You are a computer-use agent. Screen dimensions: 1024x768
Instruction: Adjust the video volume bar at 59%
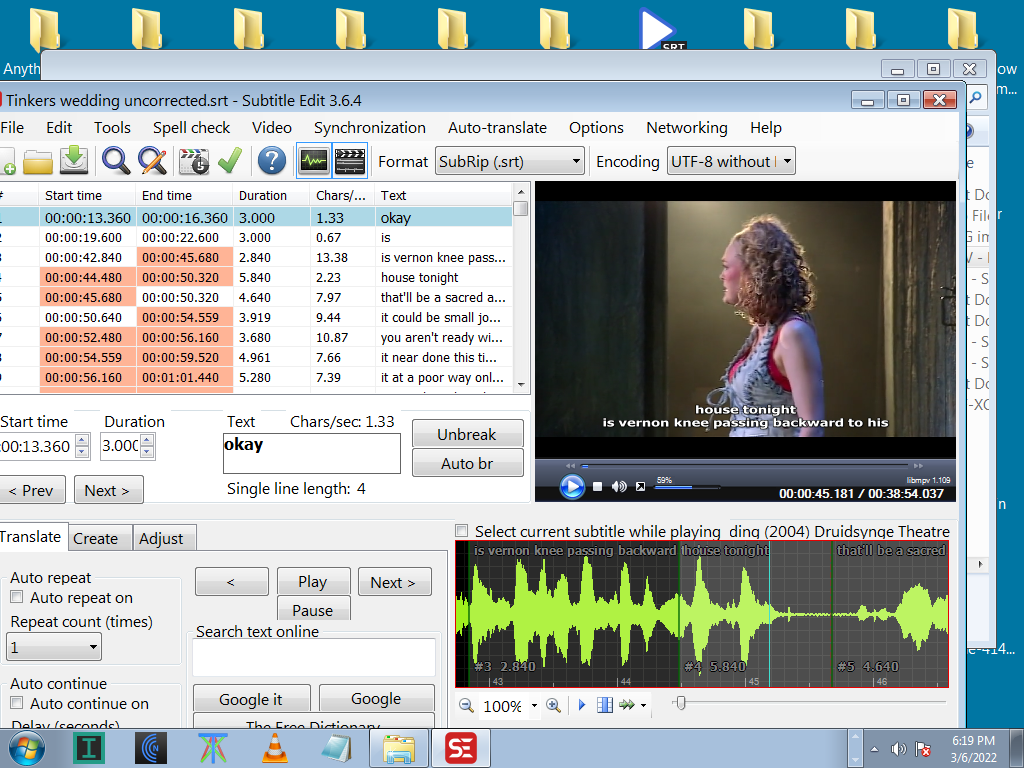[x=687, y=487]
